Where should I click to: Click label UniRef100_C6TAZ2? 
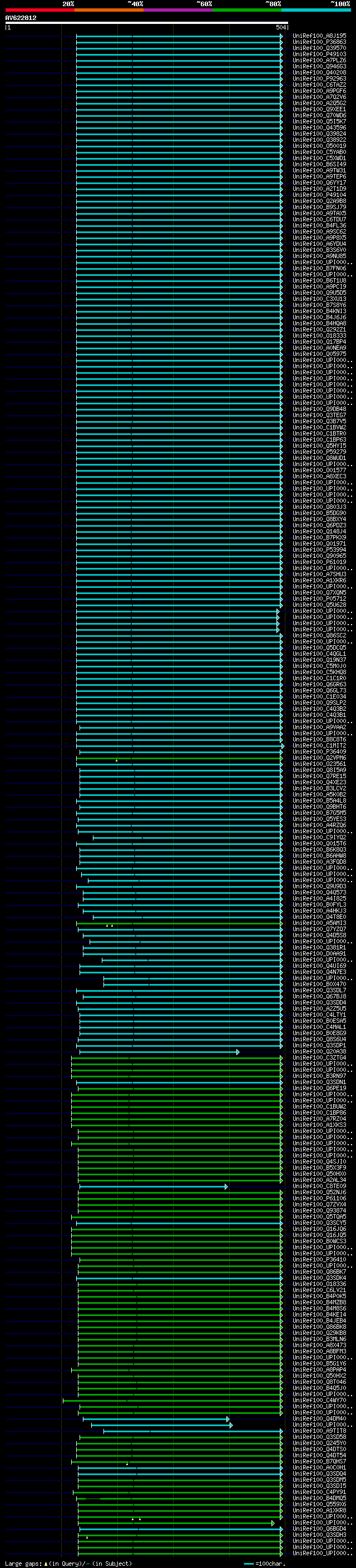point(319,85)
